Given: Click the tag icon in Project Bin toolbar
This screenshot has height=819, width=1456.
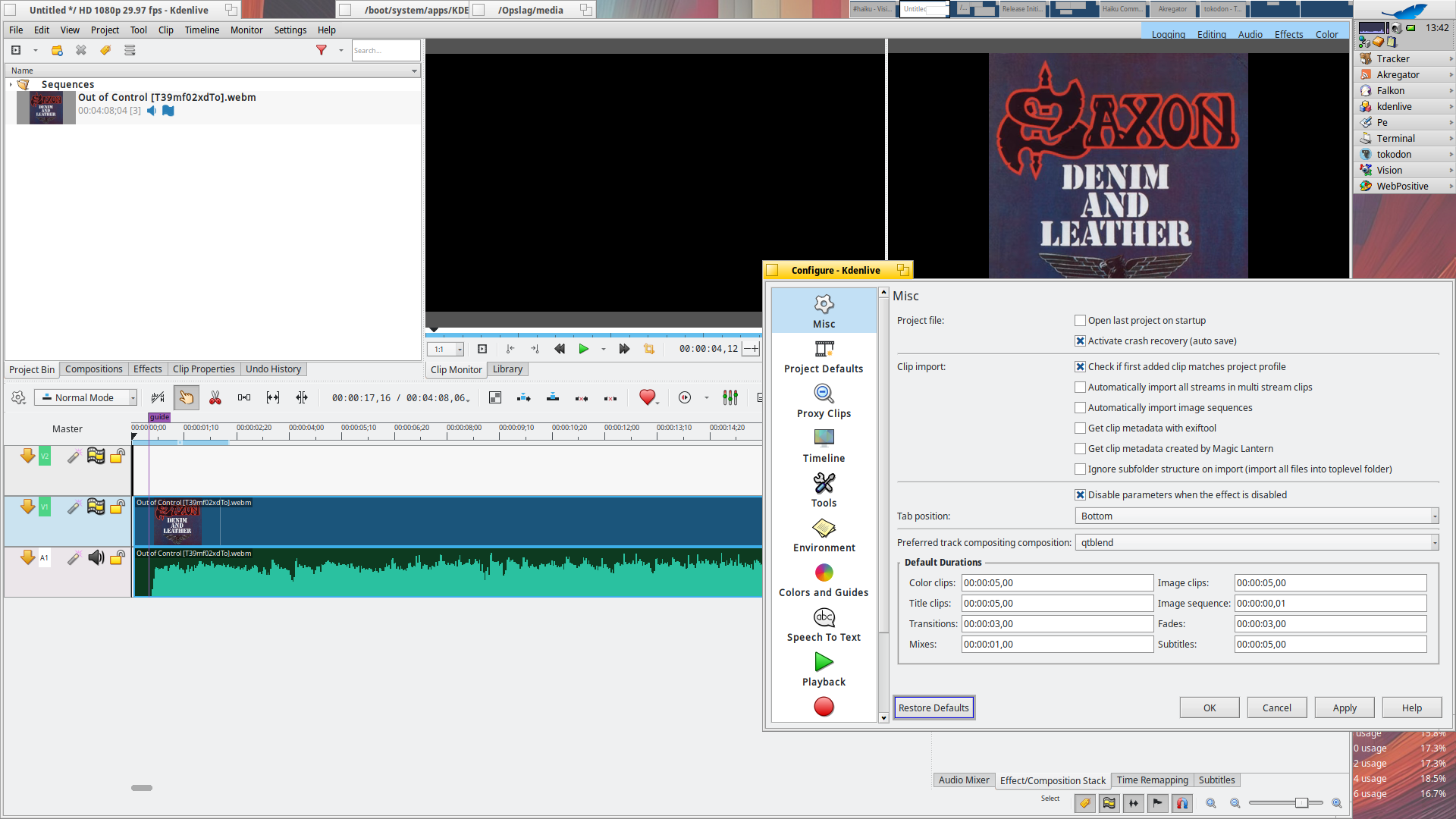Looking at the screenshot, I should pyautogui.click(x=105, y=50).
